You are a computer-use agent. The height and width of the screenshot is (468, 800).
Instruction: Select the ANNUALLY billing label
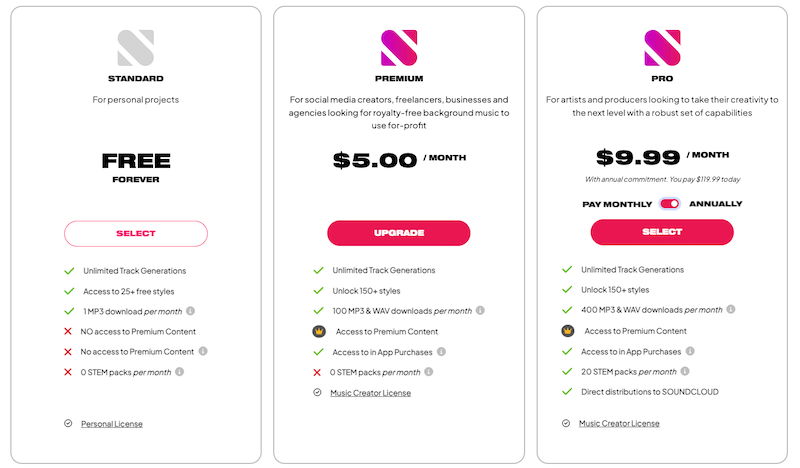pyautogui.click(x=715, y=204)
